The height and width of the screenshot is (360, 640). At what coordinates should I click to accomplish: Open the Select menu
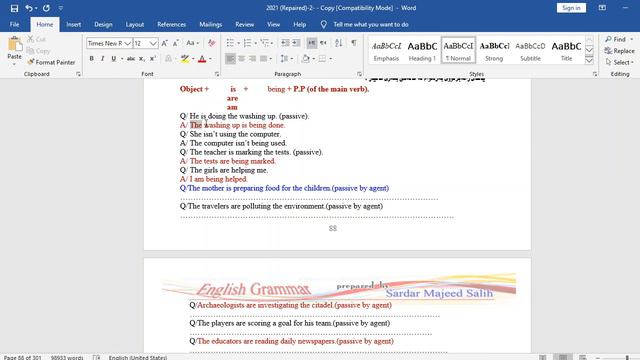[620, 62]
